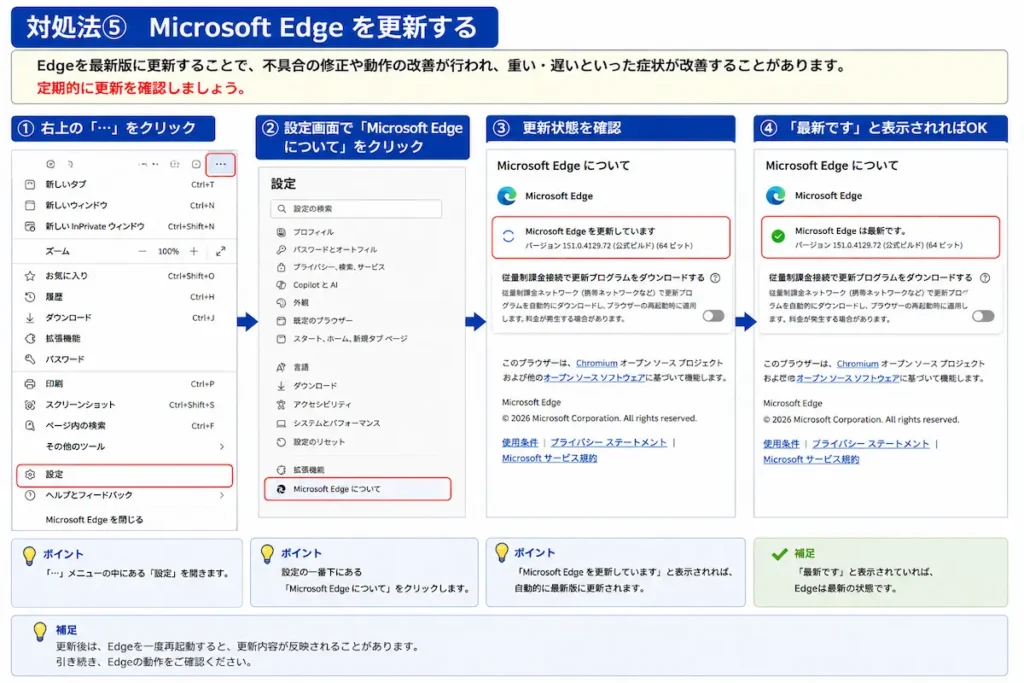The image size is (1024, 683).
Task: Click the help '?' icon in step ③ panel
Action: [x=715, y=278]
